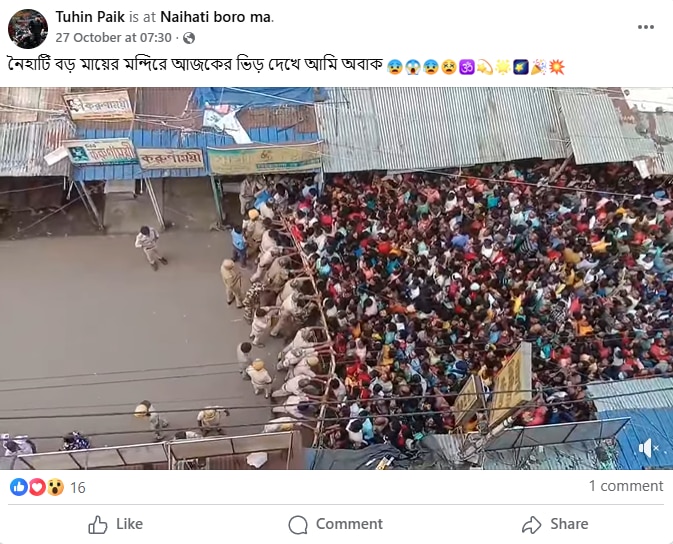Show who reacted via the 16 count
673x544 pixels.
[x=78, y=487]
